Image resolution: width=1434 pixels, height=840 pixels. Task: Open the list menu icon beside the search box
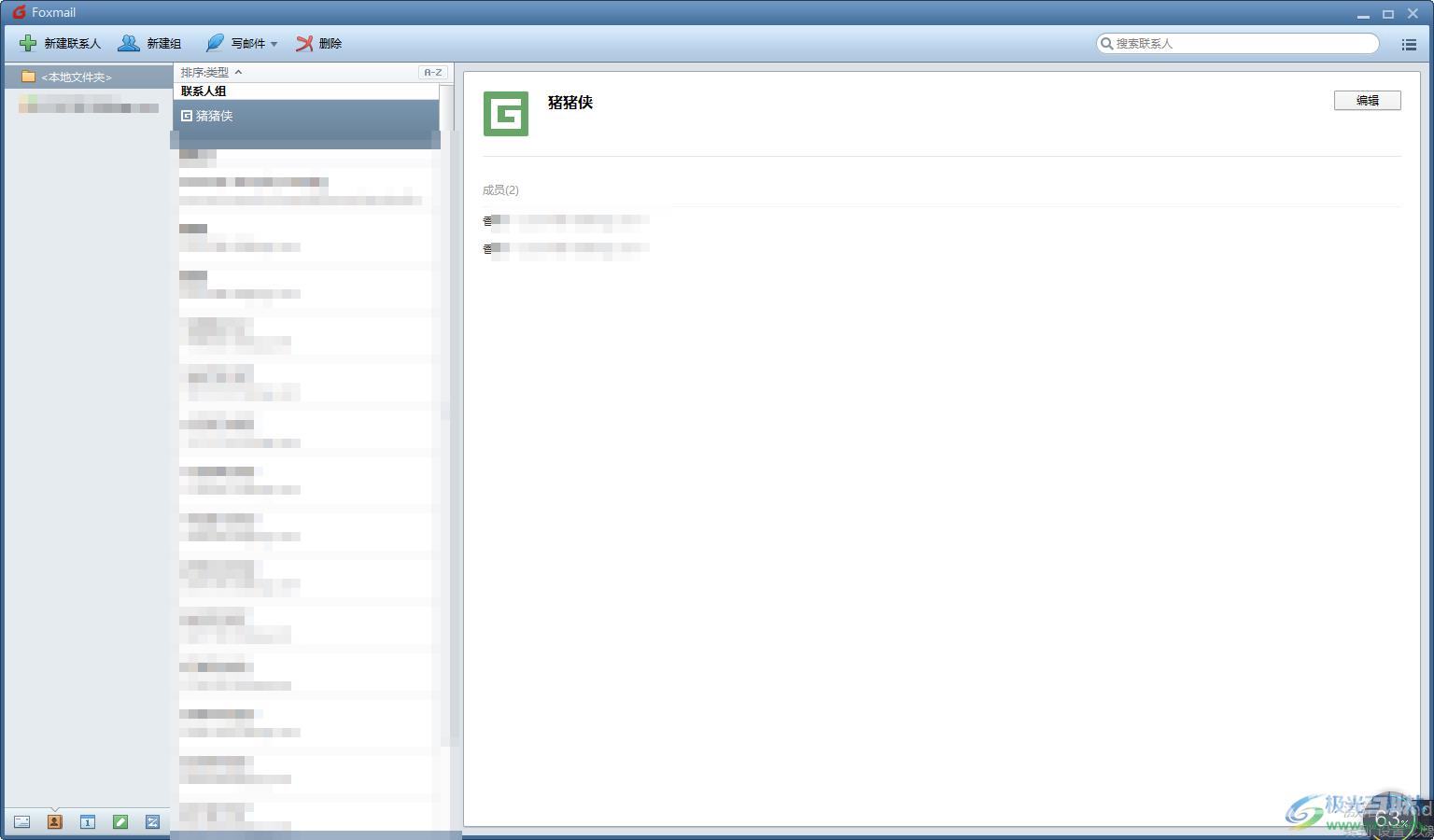[1409, 44]
